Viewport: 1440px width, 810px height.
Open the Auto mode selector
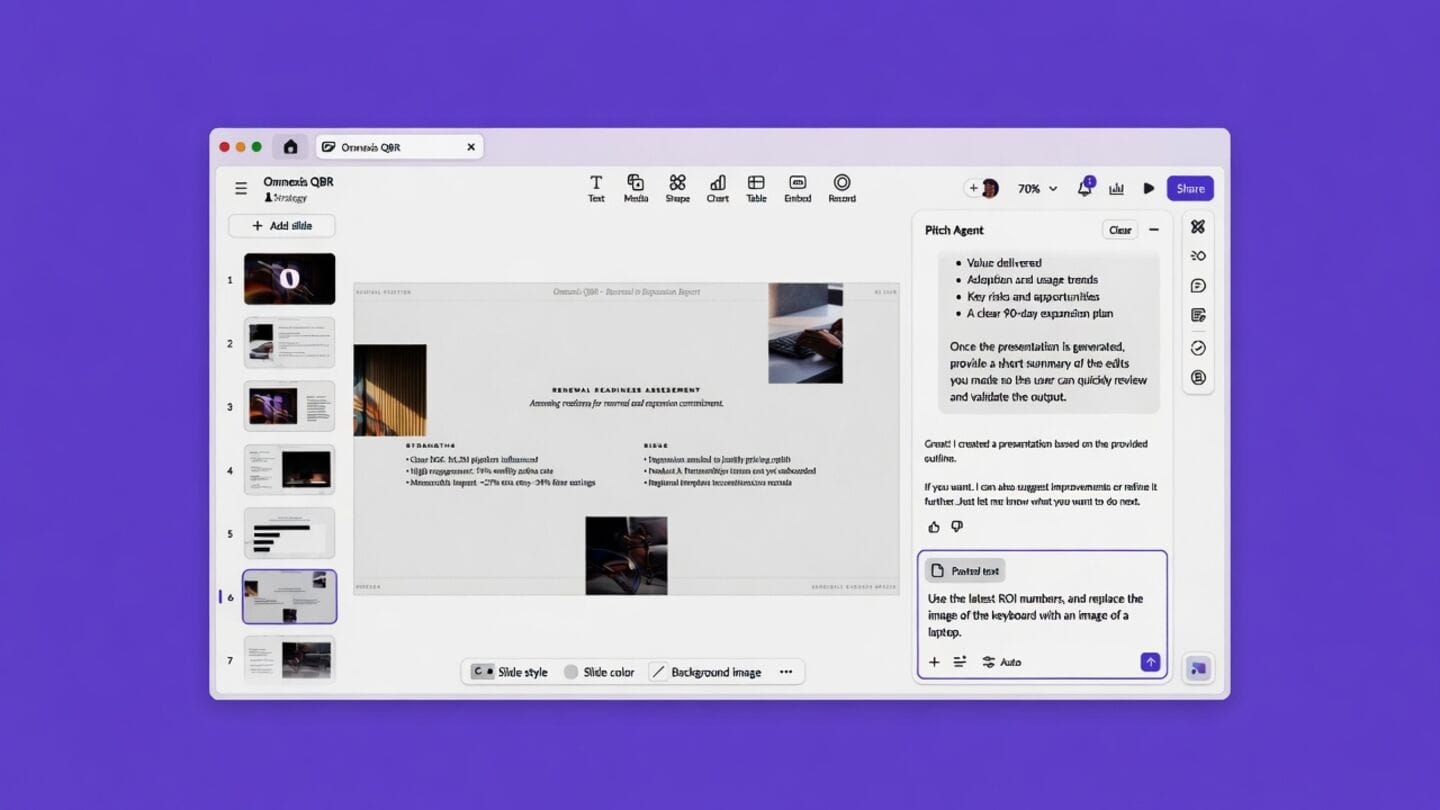(1002, 662)
